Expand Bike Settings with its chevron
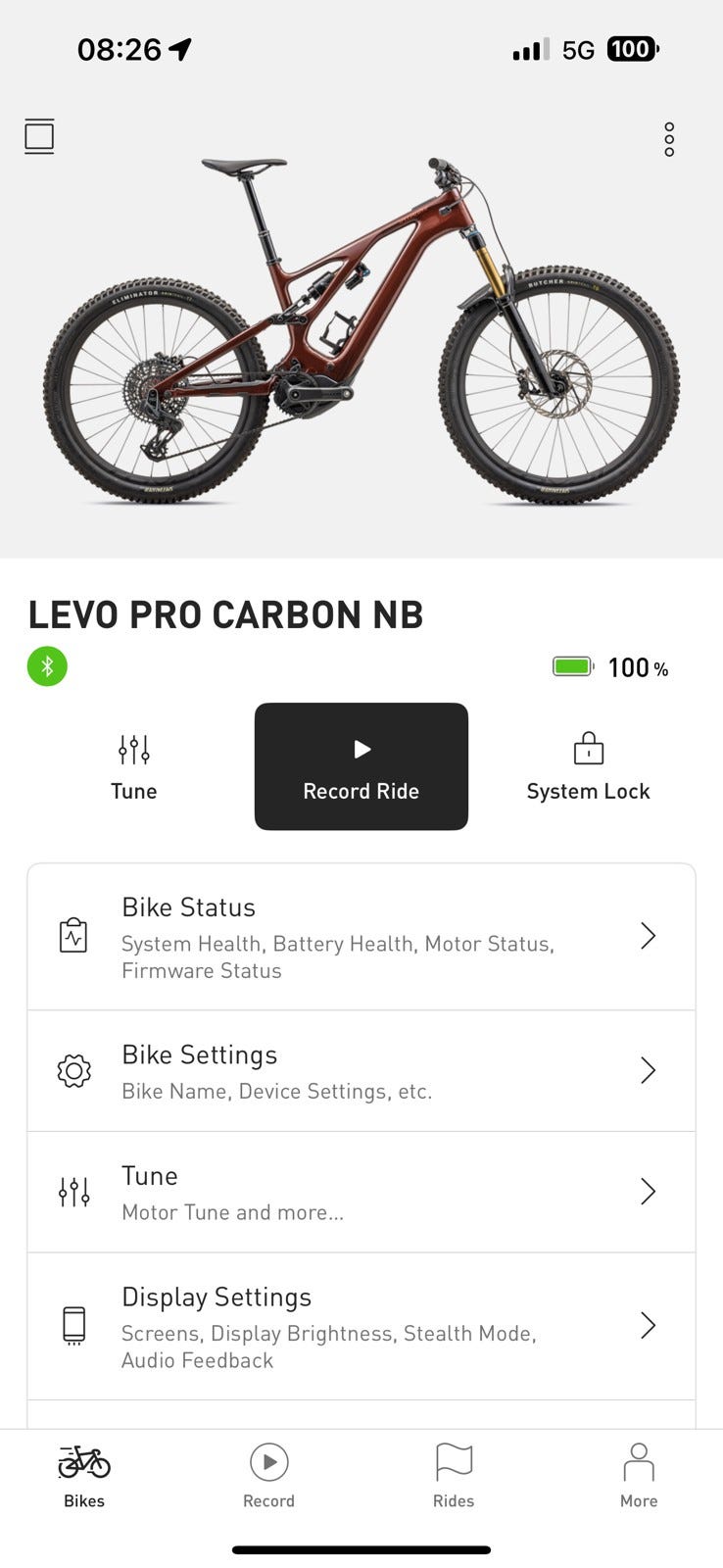 [x=648, y=1070]
